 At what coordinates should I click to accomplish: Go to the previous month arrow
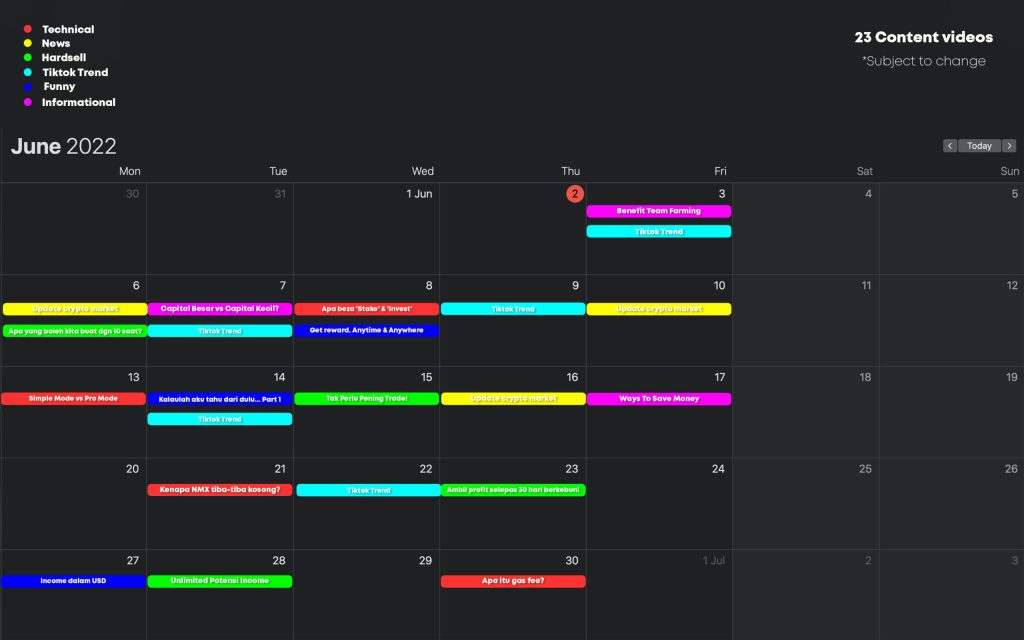pos(950,146)
